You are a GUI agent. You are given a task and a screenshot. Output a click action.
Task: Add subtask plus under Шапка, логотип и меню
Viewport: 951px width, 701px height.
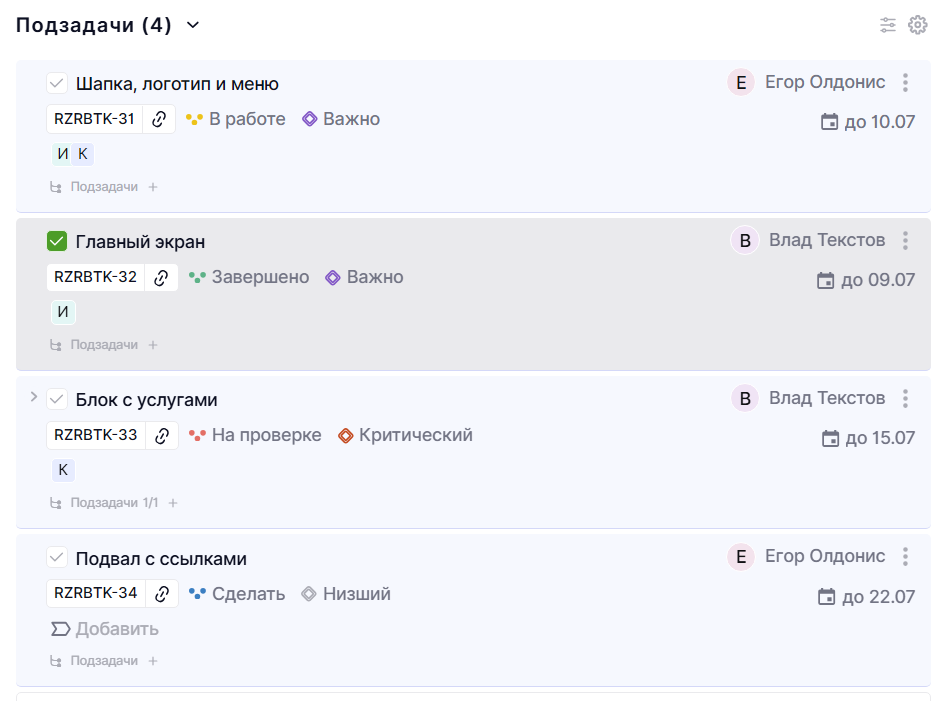pyautogui.click(x=153, y=187)
